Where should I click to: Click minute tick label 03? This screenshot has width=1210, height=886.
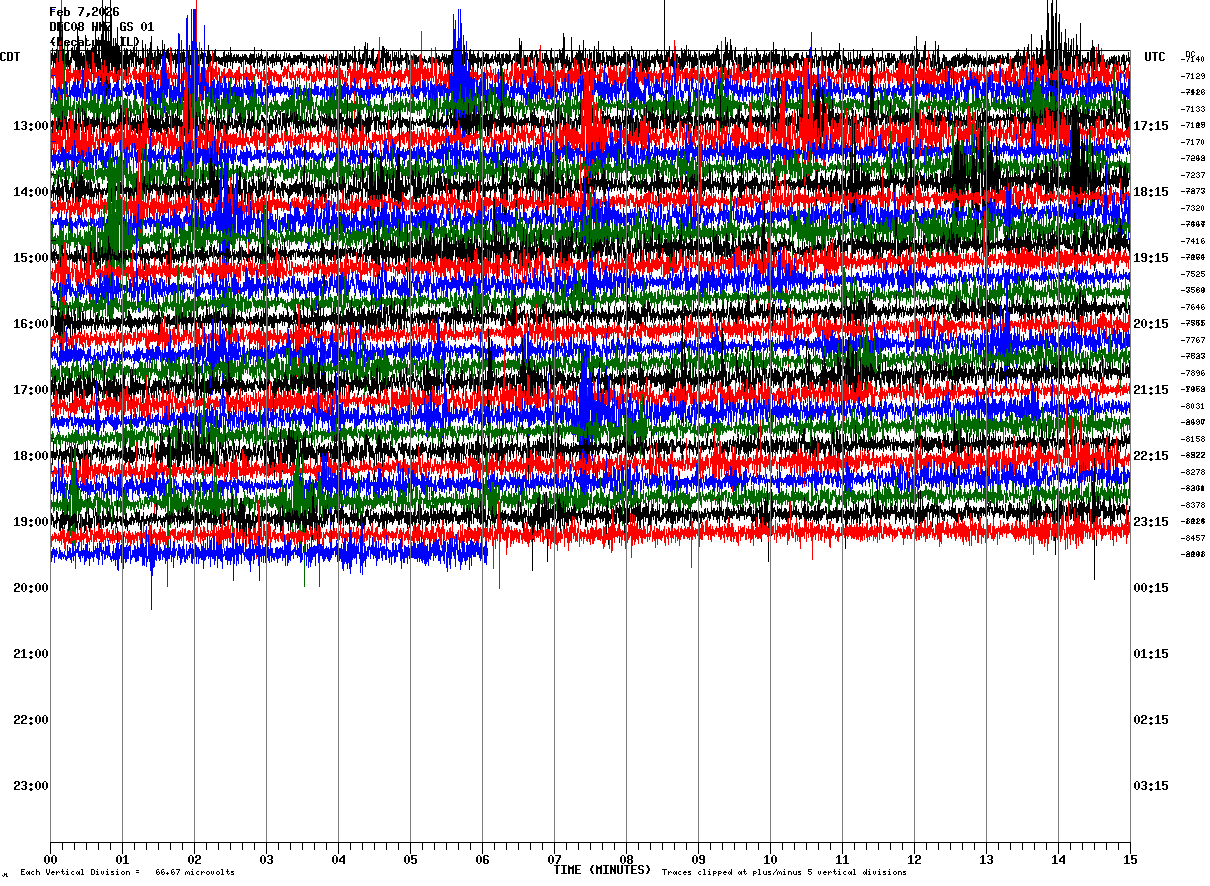coord(266,859)
